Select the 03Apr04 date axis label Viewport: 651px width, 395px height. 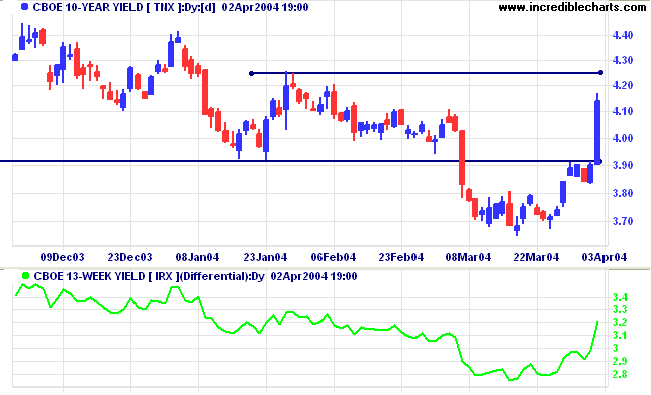(604, 258)
